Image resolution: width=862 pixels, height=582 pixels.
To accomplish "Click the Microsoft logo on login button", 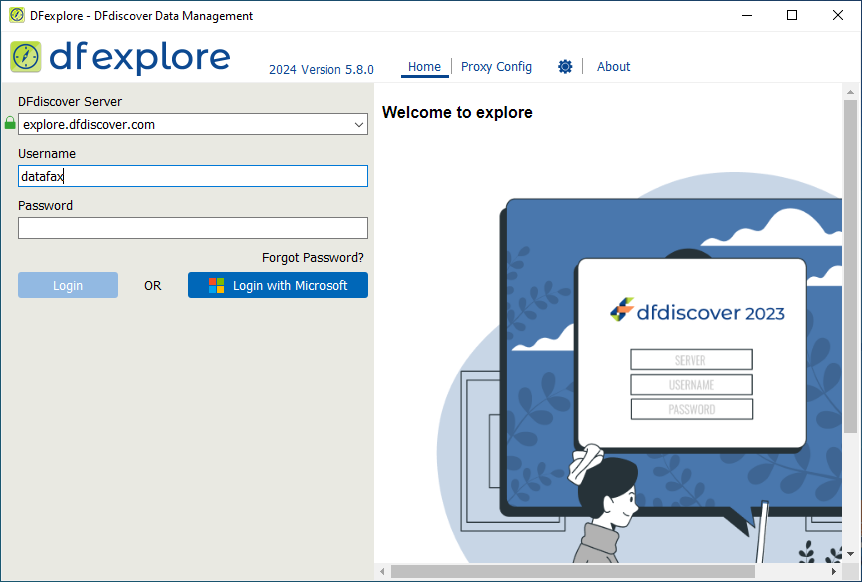I will point(216,285).
